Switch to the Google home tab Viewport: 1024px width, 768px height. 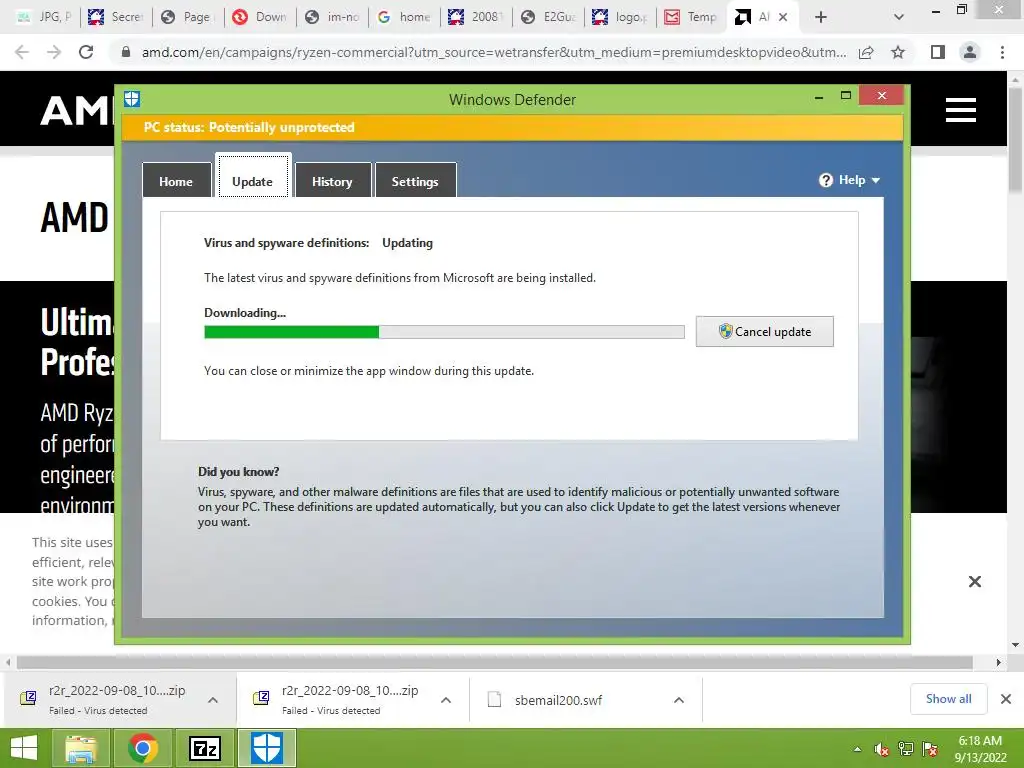coord(404,17)
